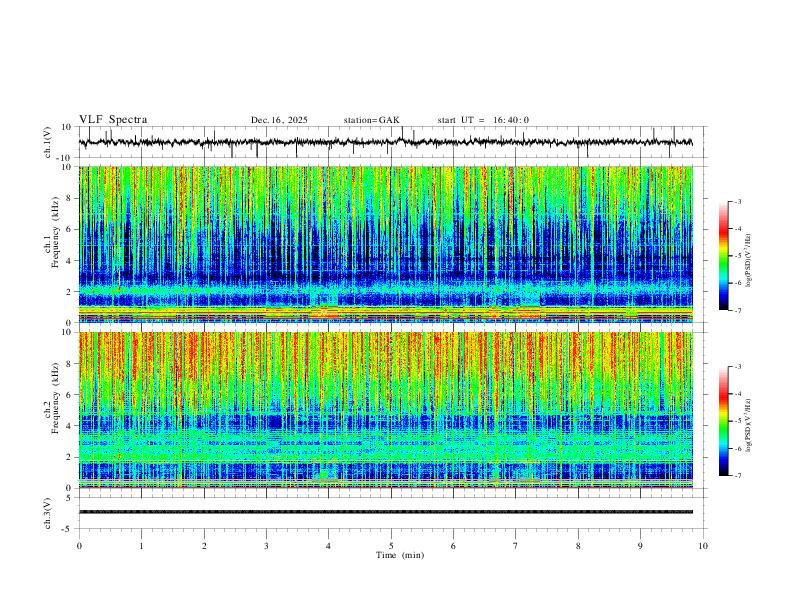Click the "4" kHz tick on ch.2 frequency axis
This screenshot has width=792, height=612.
pos(69,426)
